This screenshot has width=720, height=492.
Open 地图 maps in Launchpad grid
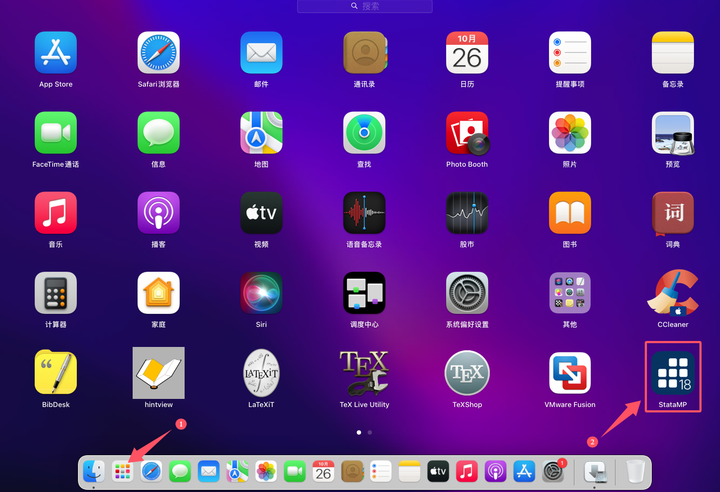(x=261, y=133)
